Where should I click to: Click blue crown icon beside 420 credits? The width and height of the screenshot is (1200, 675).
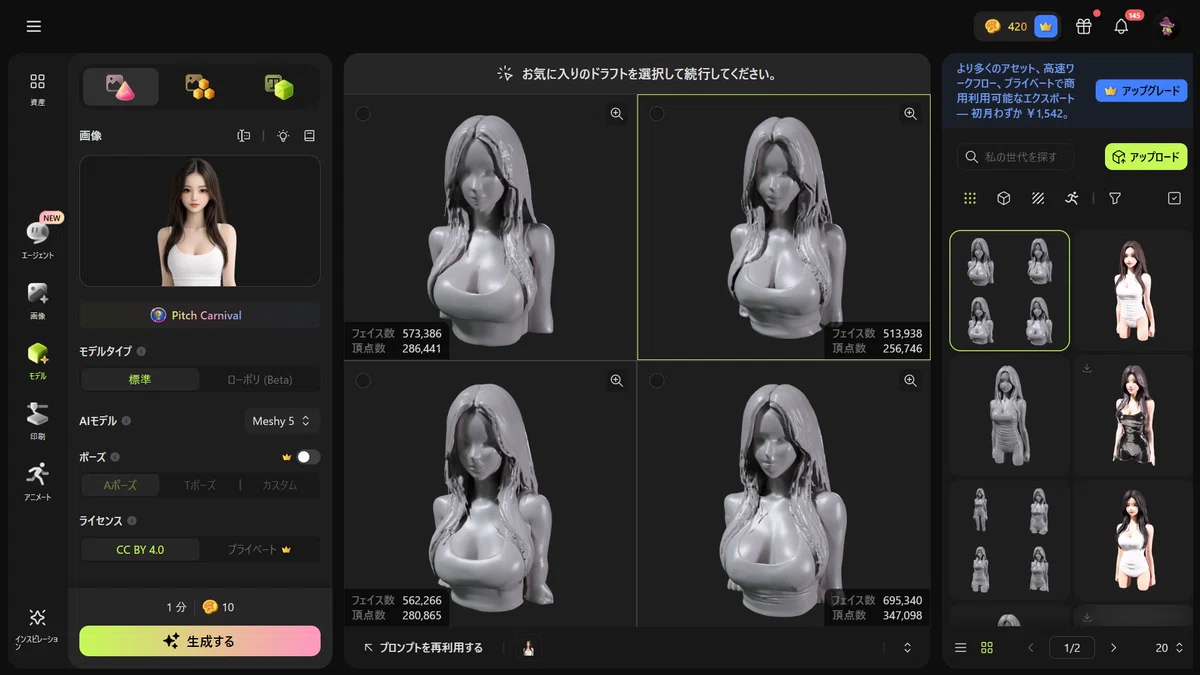pyautogui.click(x=1046, y=27)
